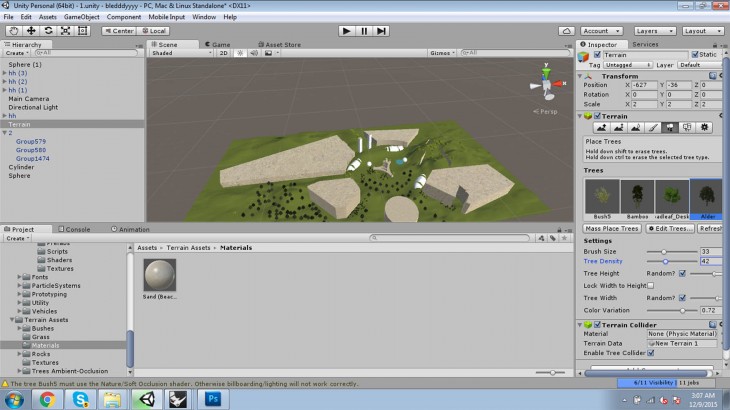Toggle Lock Width to Height checkbox

[651, 285]
